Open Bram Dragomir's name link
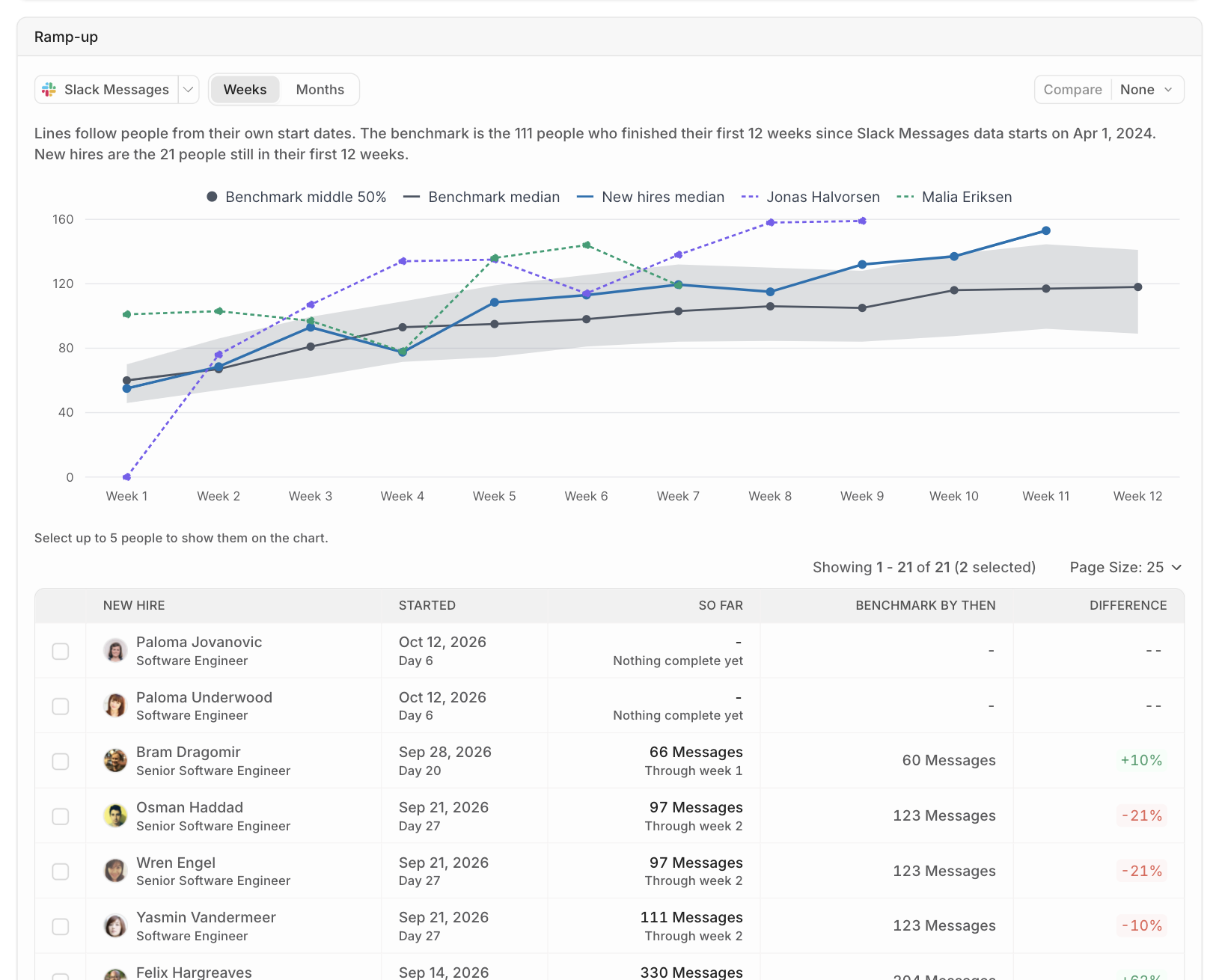The height and width of the screenshot is (980, 1219). pyautogui.click(x=189, y=752)
